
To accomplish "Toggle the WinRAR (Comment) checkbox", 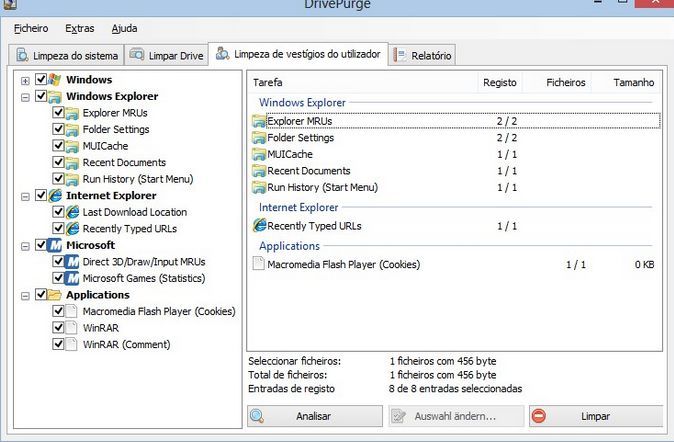I will point(58,344).
